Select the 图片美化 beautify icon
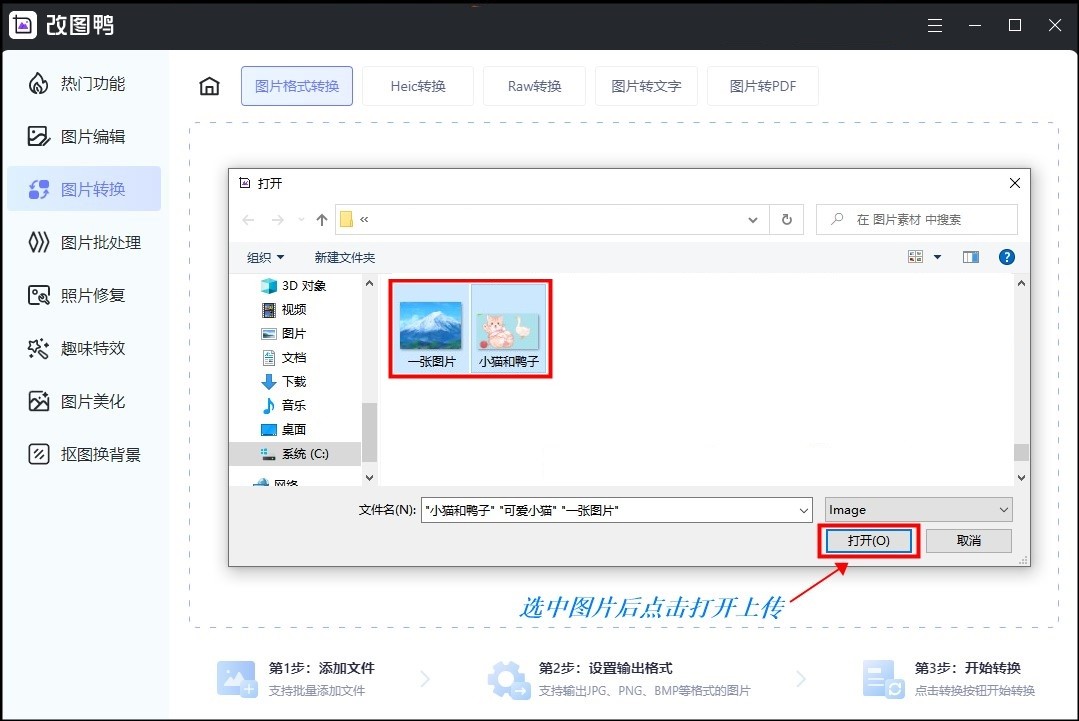1079x721 pixels. coord(40,401)
